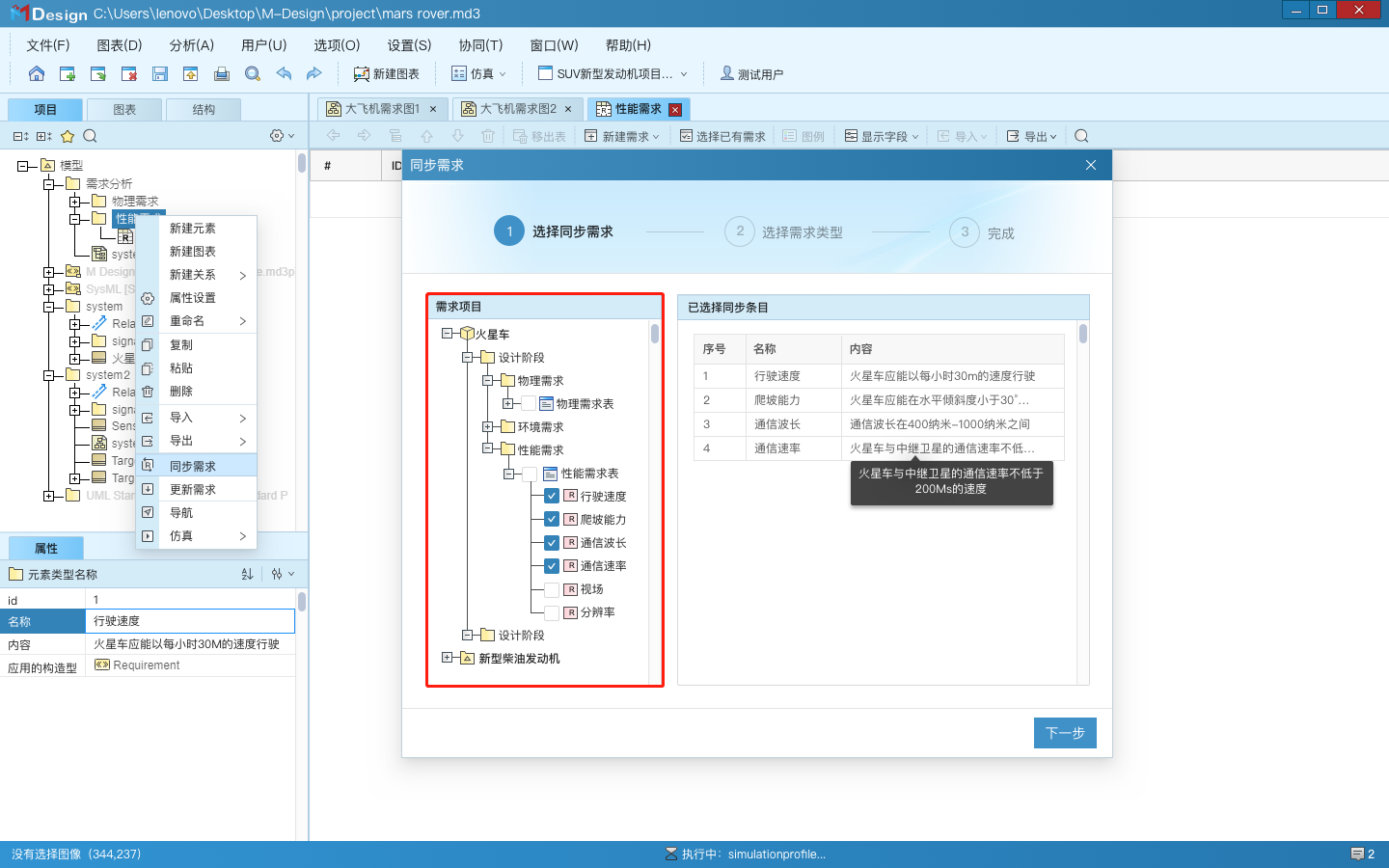The image size is (1389, 868).
Task: Expand all tree nodes icon in project panel
Action: (43, 136)
